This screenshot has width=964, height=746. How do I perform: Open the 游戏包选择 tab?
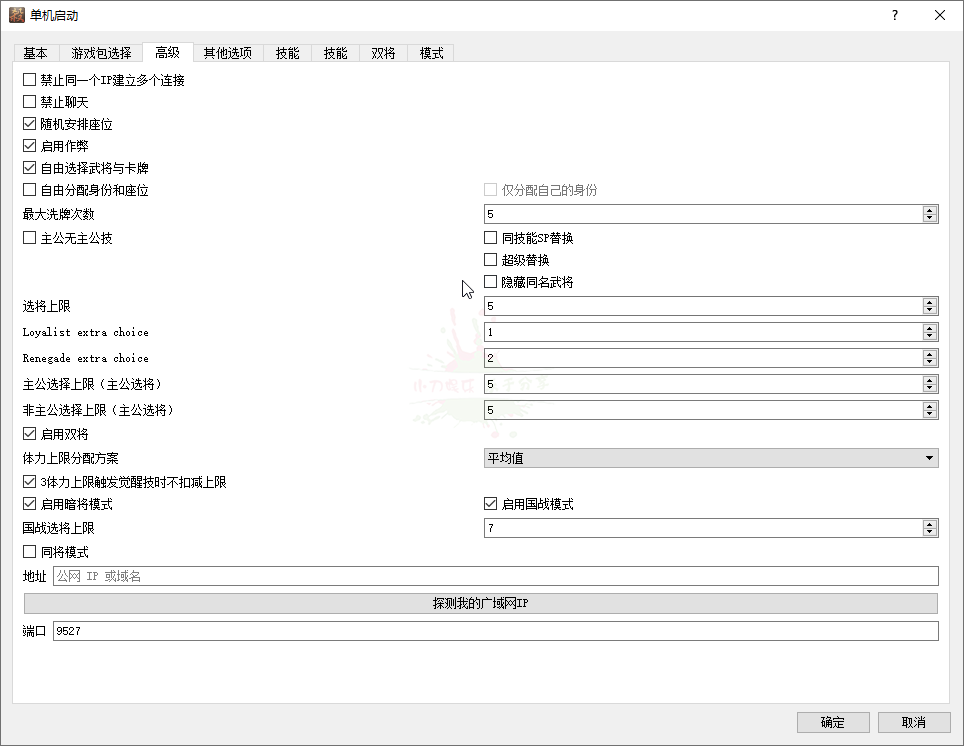pyautogui.click(x=101, y=53)
